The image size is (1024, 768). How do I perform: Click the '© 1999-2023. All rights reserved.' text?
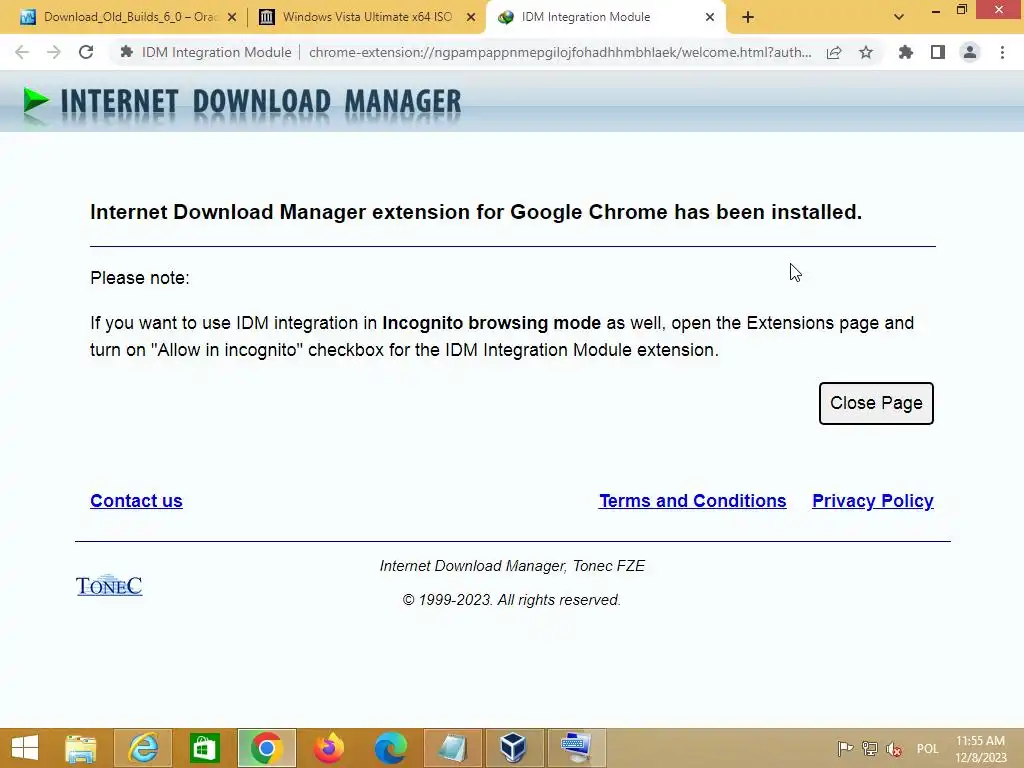[x=511, y=600]
